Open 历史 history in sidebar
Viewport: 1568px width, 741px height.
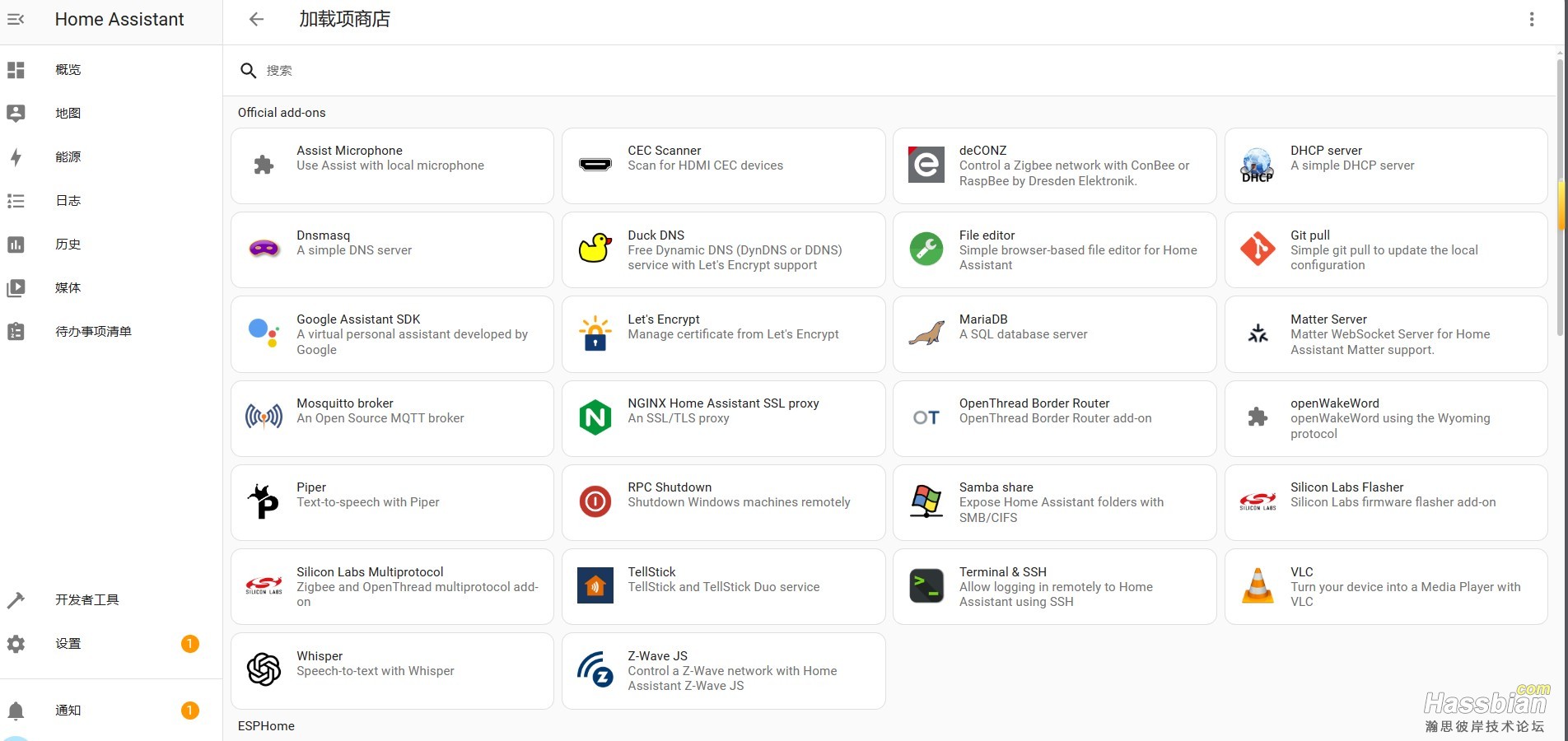[111, 245]
